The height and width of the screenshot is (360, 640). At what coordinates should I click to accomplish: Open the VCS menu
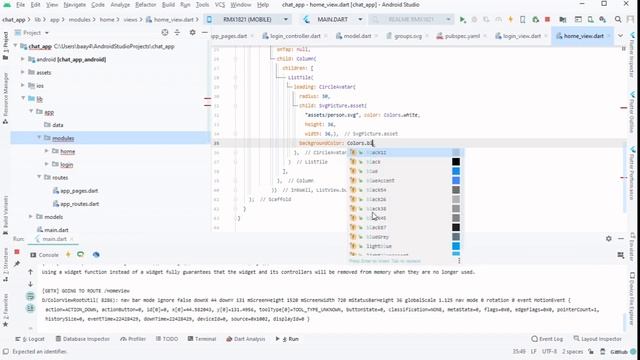(x=220, y=5)
